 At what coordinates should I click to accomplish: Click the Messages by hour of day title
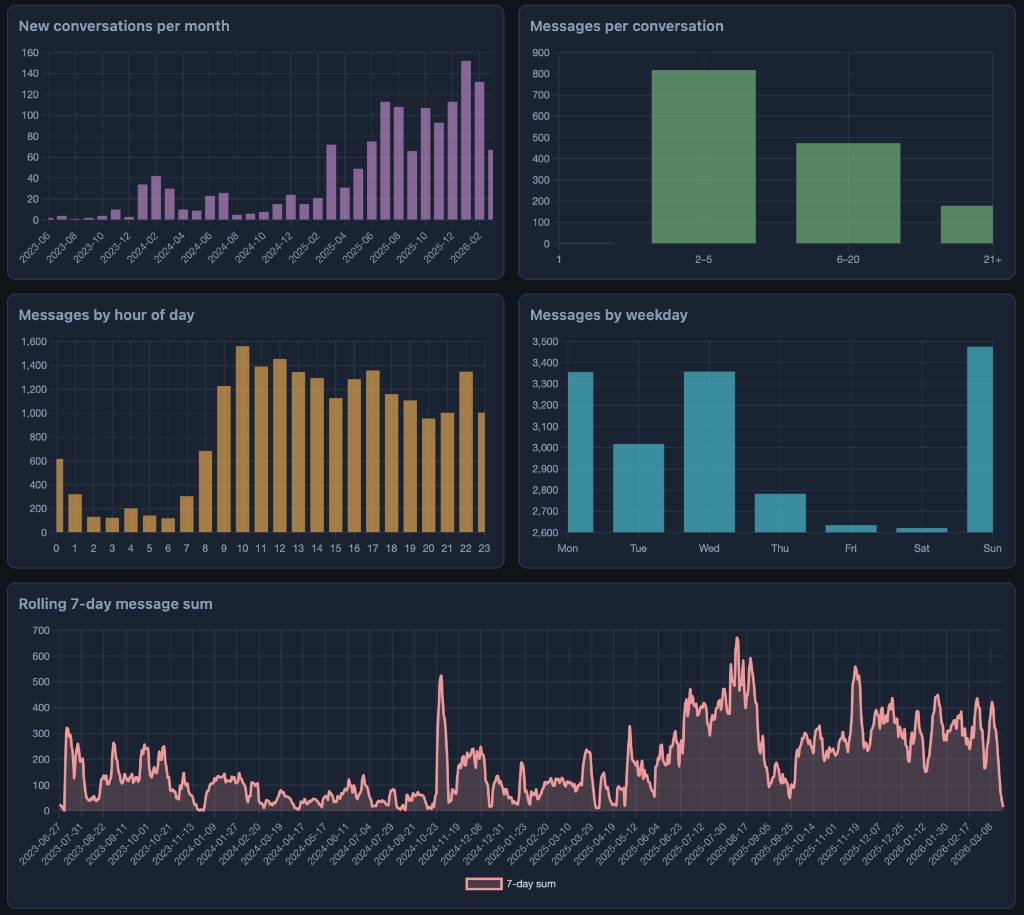pyautogui.click(x=110, y=315)
